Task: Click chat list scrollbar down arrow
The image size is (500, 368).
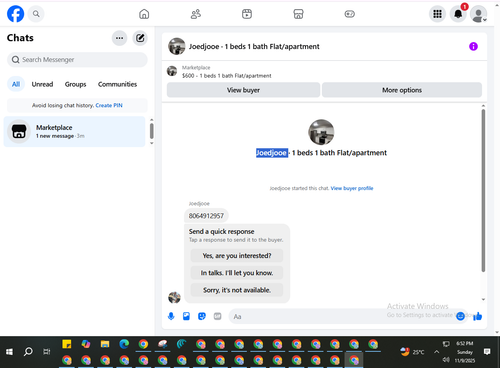Action: [x=152, y=143]
